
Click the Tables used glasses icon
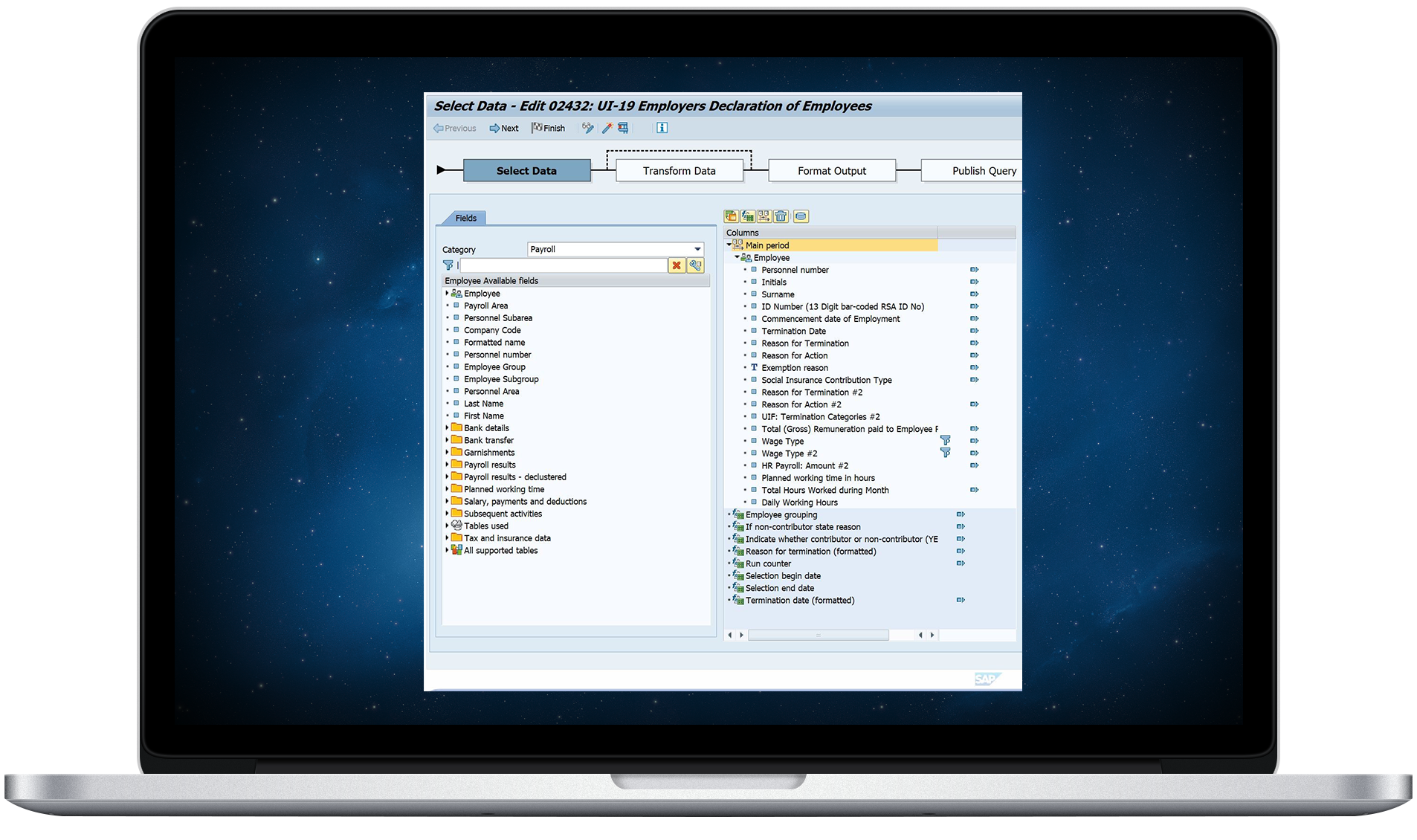[x=456, y=526]
